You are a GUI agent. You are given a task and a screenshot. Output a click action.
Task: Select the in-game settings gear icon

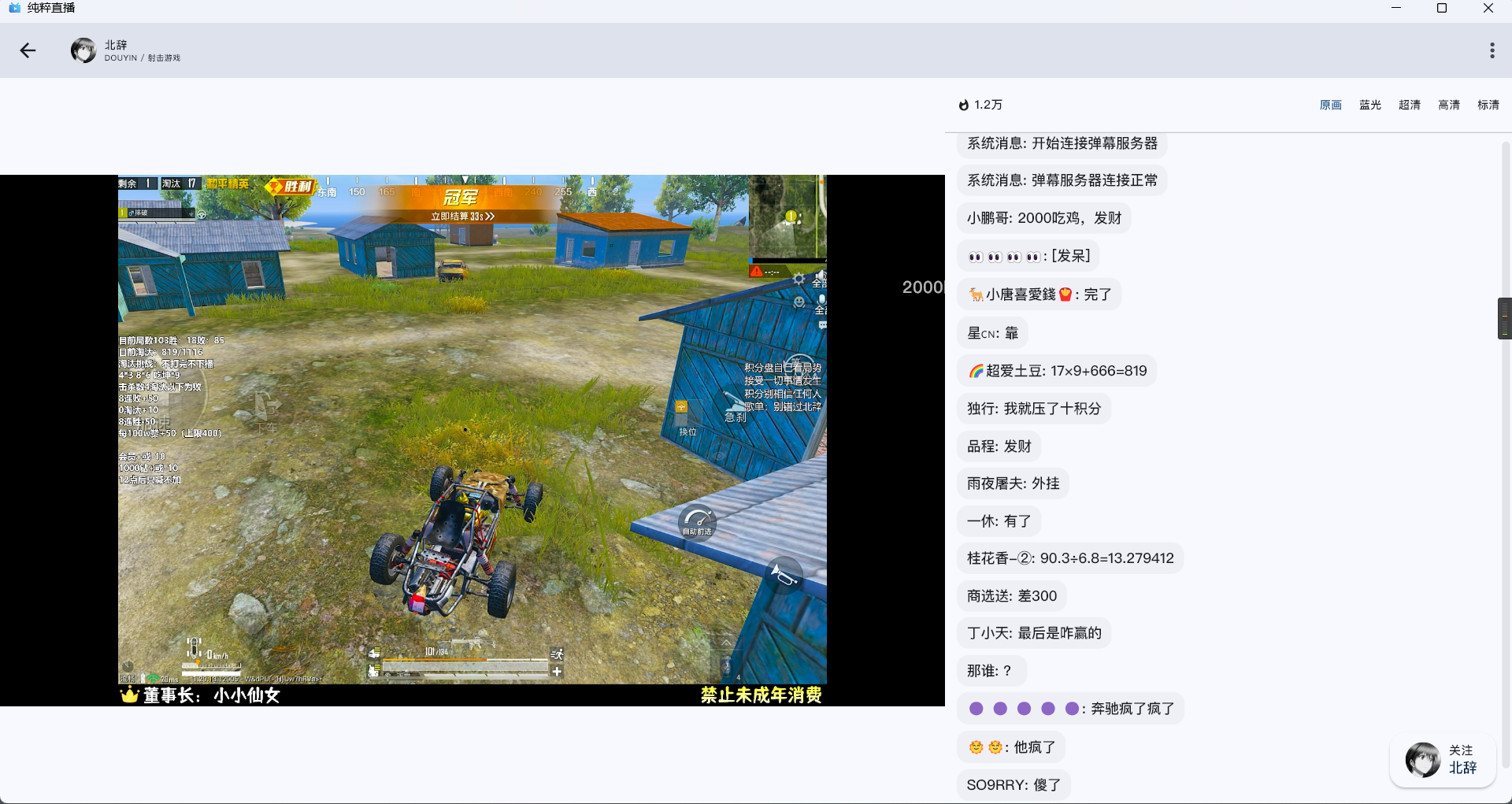click(x=798, y=279)
